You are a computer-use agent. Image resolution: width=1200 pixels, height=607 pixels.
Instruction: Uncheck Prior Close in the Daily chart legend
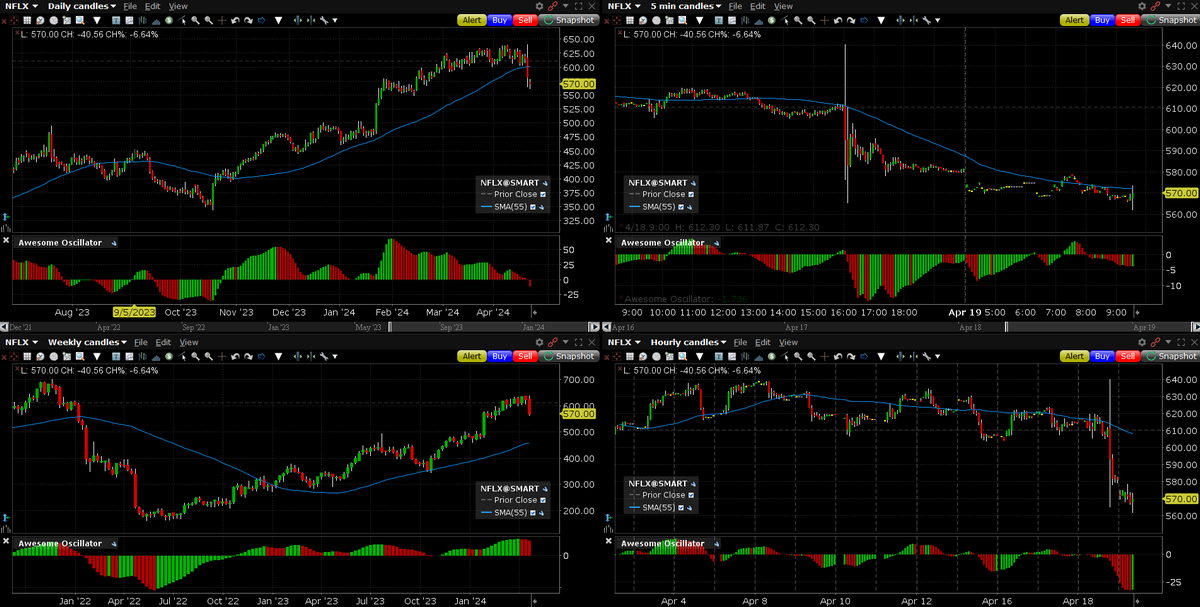544,194
